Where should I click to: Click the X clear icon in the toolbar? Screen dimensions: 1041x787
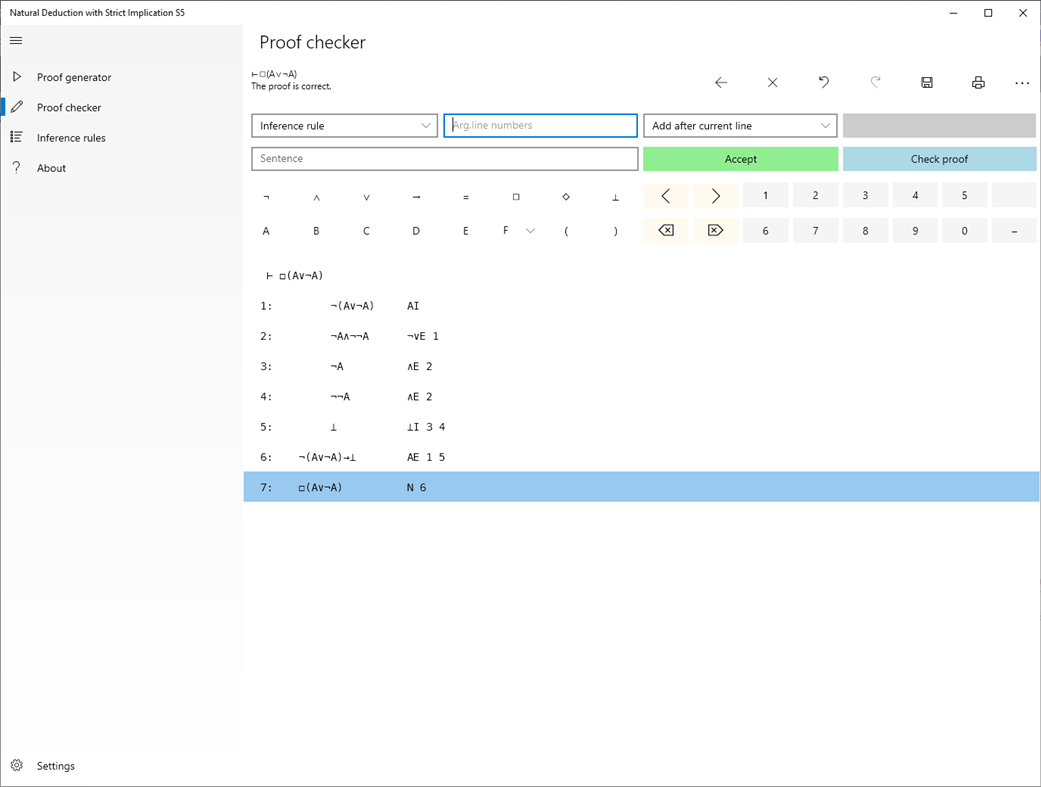(x=772, y=83)
